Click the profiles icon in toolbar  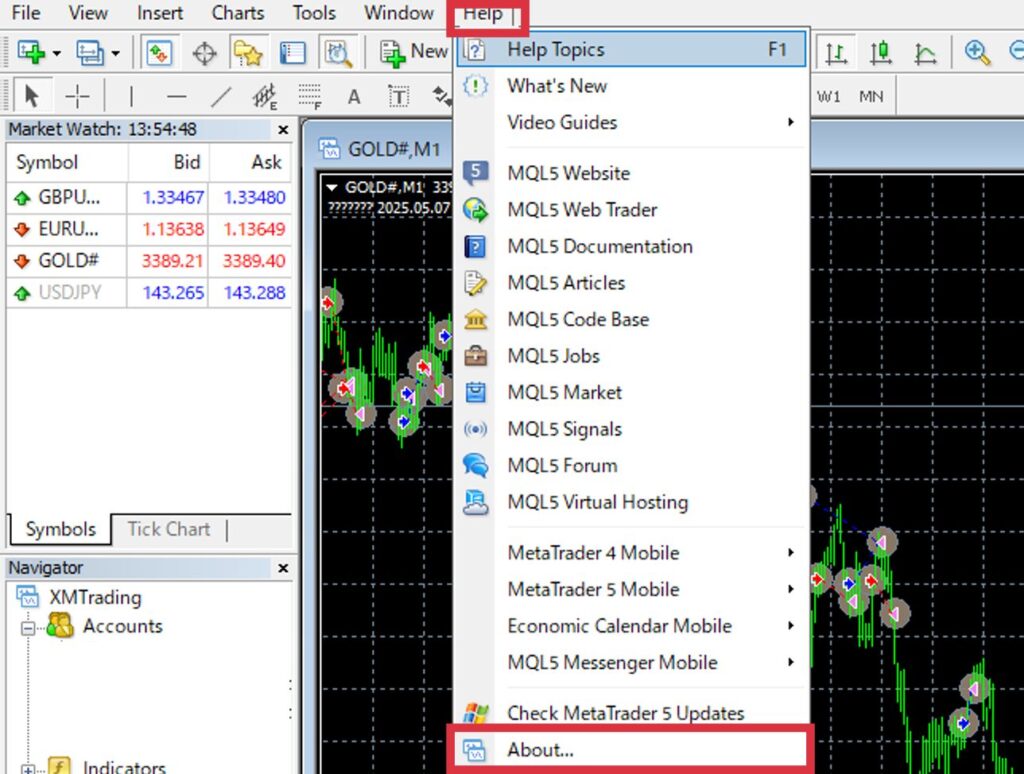89,52
